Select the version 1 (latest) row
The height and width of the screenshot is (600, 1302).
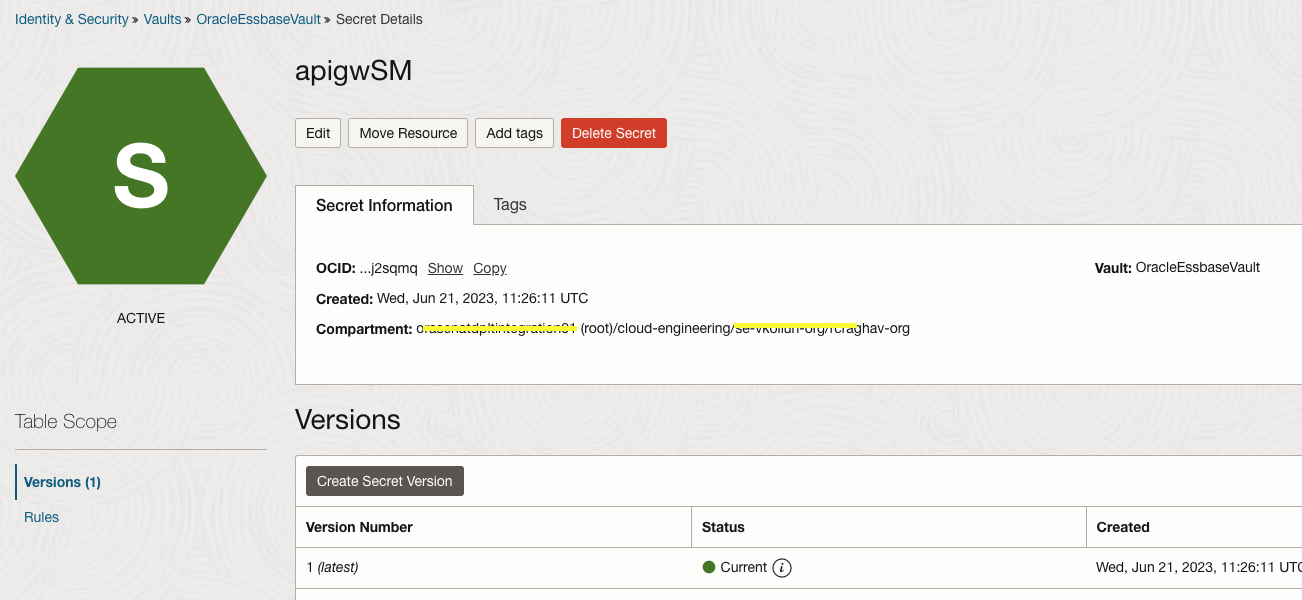(332, 567)
